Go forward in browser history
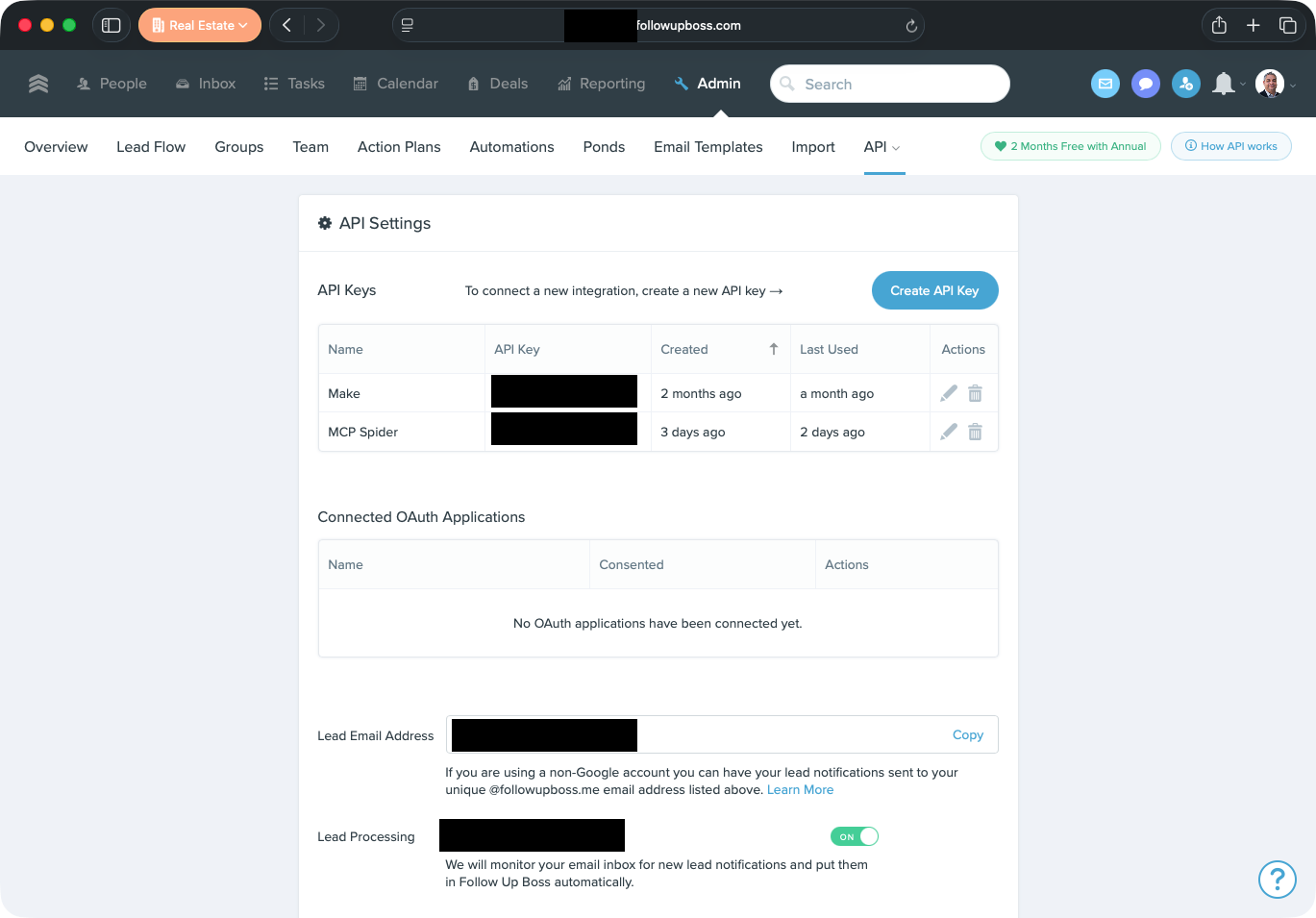The height and width of the screenshot is (918, 1316). point(321,25)
